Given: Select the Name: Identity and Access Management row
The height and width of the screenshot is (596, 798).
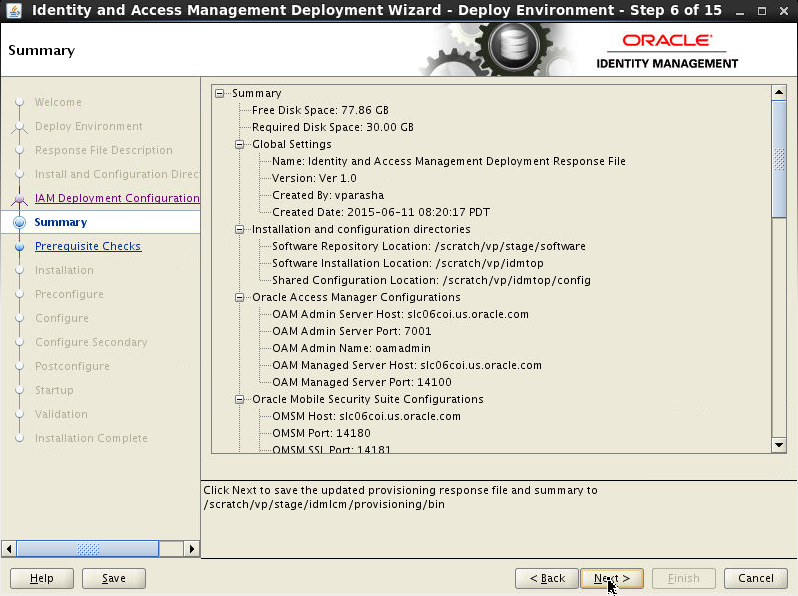Looking at the screenshot, I should point(448,161).
